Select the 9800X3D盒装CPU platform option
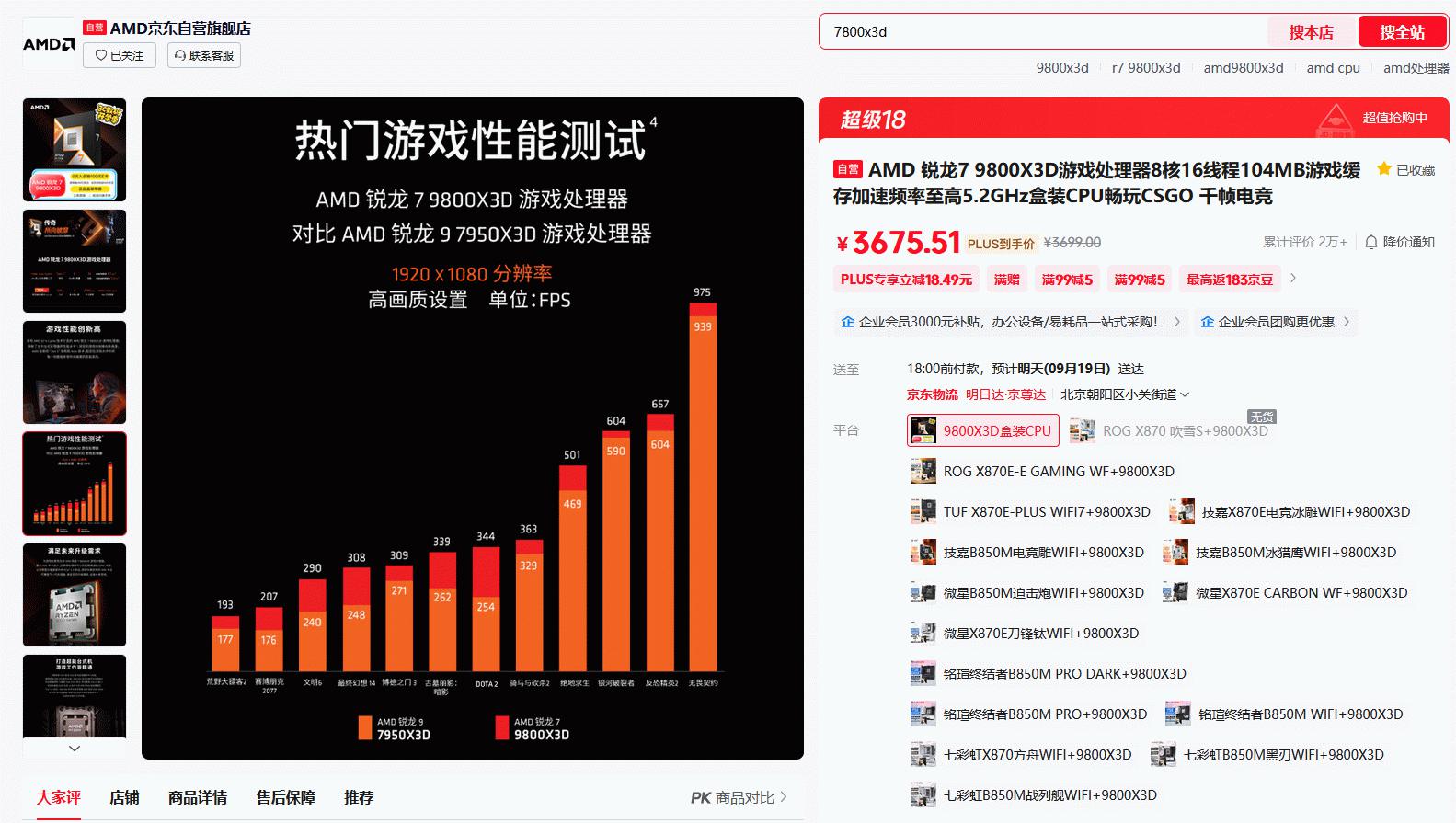This screenshot has height=823, width=1456. click(x=983, y=430)
